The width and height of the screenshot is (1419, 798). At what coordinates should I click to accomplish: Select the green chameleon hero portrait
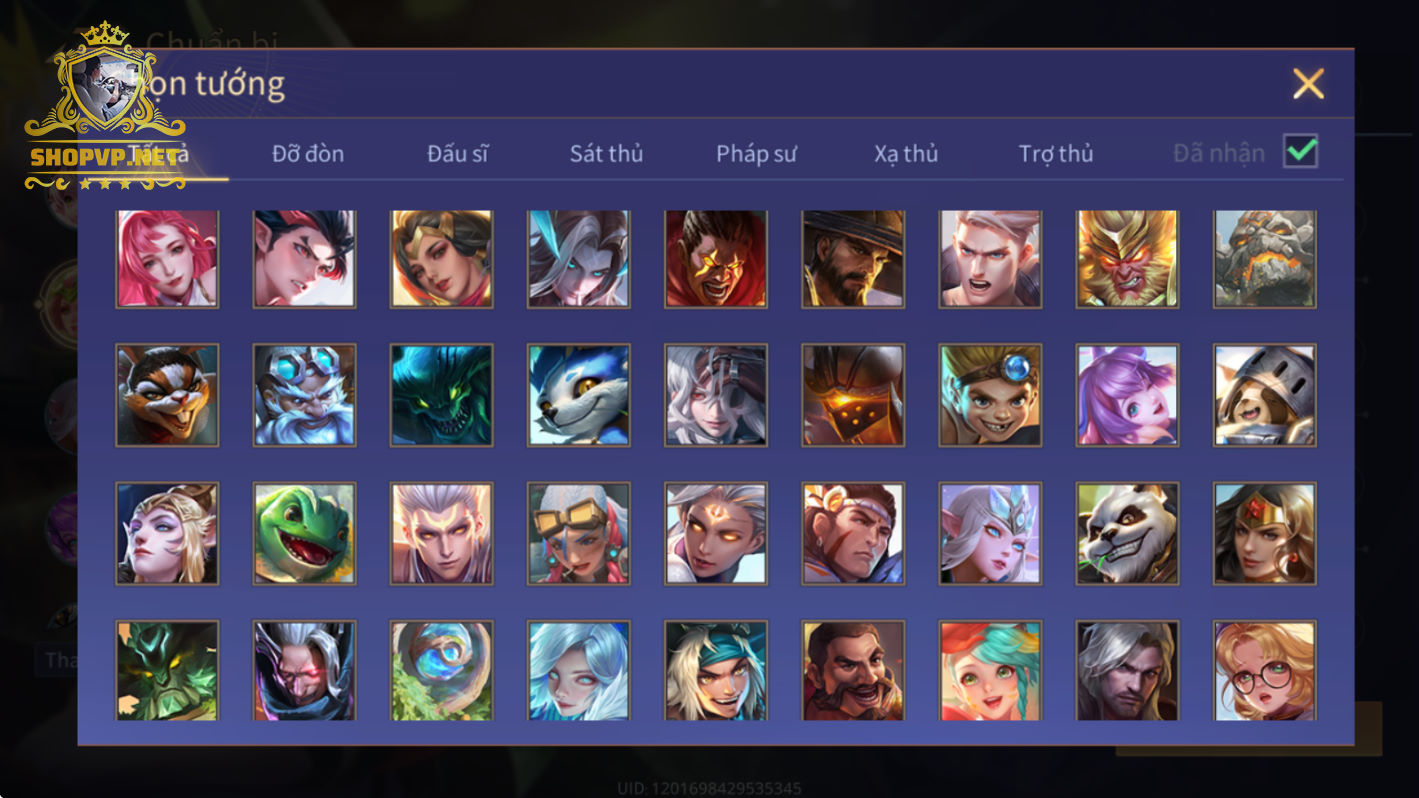point(304,533)
